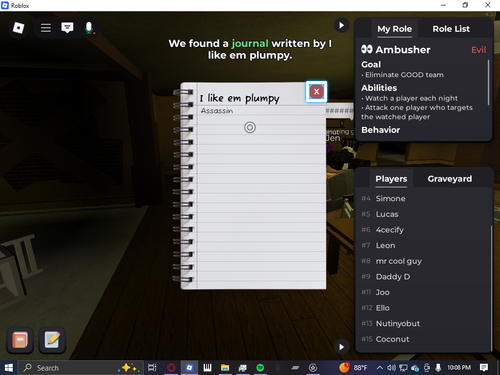
Task: Click the Assassin line in the journal
Action: (217, 111)
